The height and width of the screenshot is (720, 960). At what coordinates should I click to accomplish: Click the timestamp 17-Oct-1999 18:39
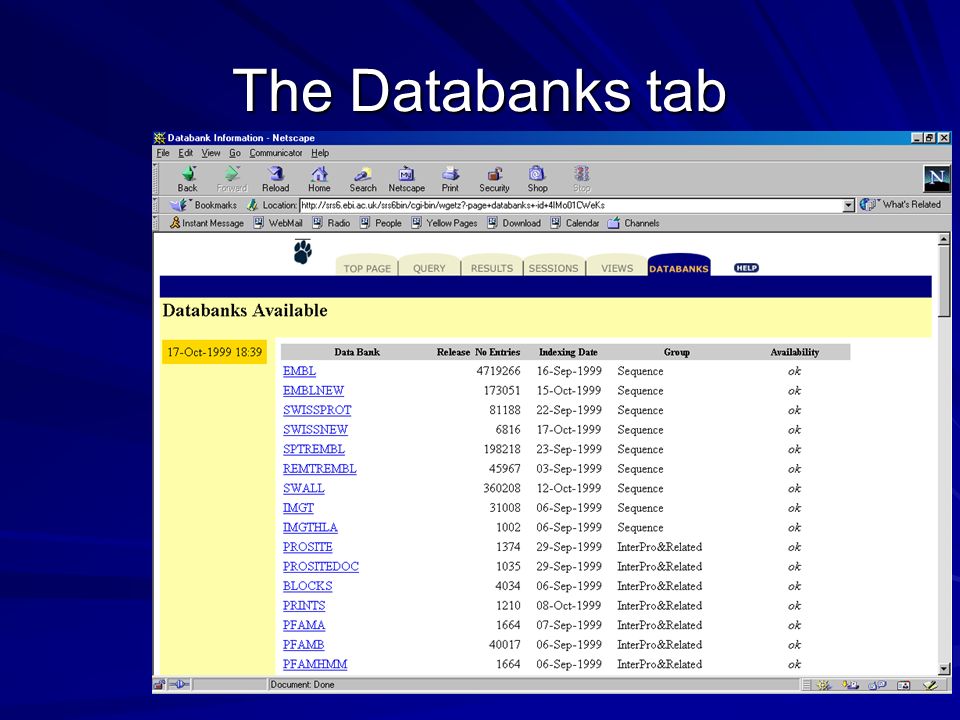214,352
